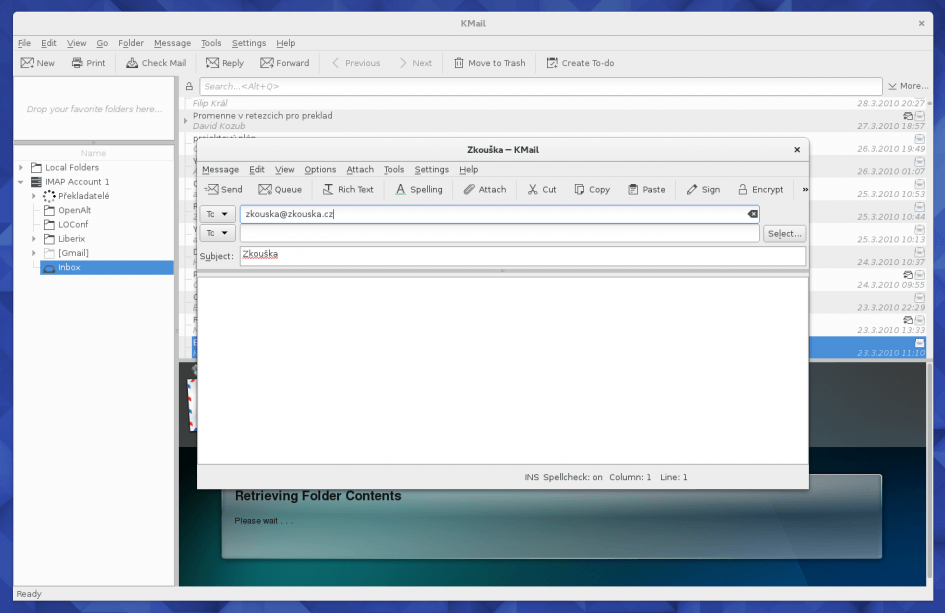This screenshot has height=613, width=945.
Task: Click the highlighted message dated 23.3.2010 11:10
Action: coord(867,348)
